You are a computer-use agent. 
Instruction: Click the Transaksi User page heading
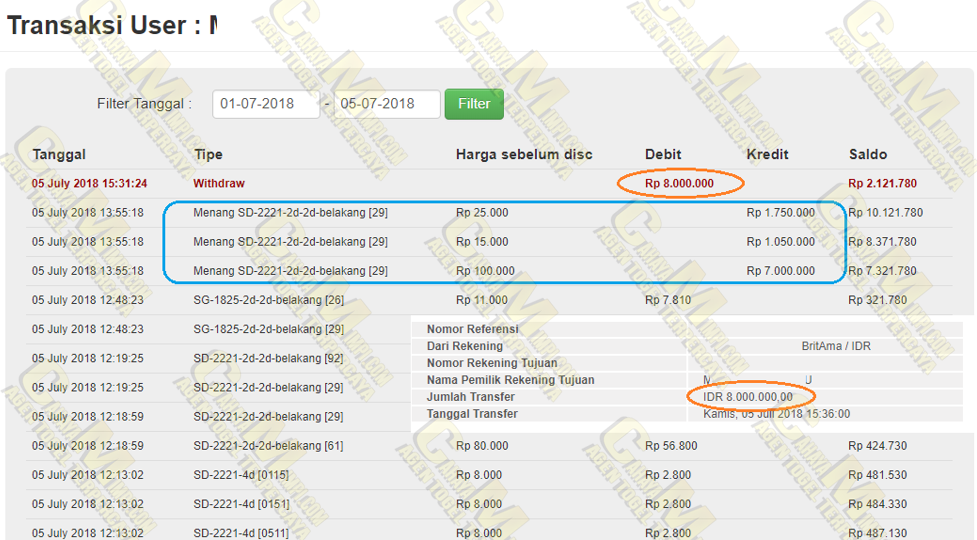click(x=112, y=25)
